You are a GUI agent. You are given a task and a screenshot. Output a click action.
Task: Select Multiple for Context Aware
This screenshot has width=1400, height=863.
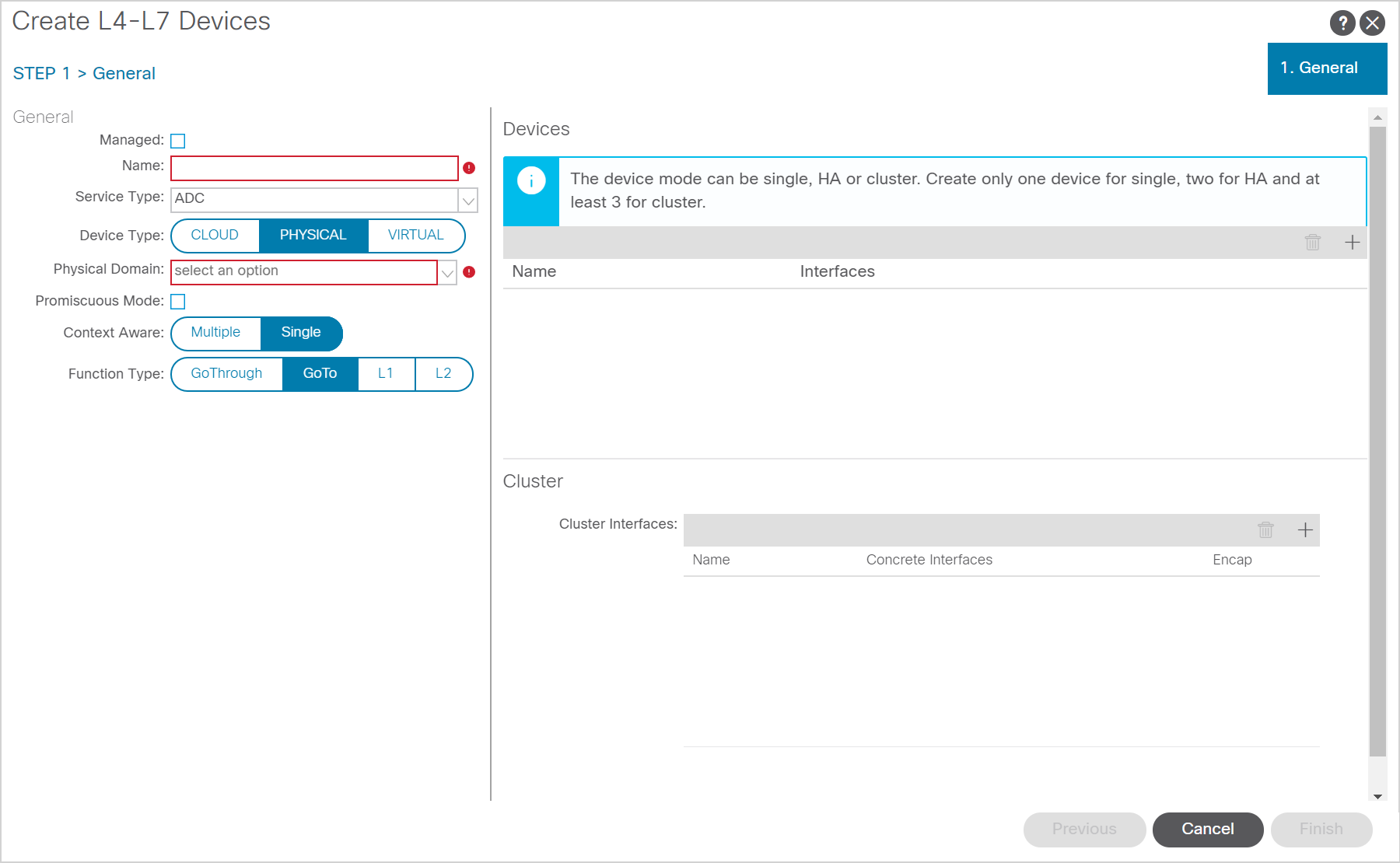pyautogui.click(x=215, y=333)
